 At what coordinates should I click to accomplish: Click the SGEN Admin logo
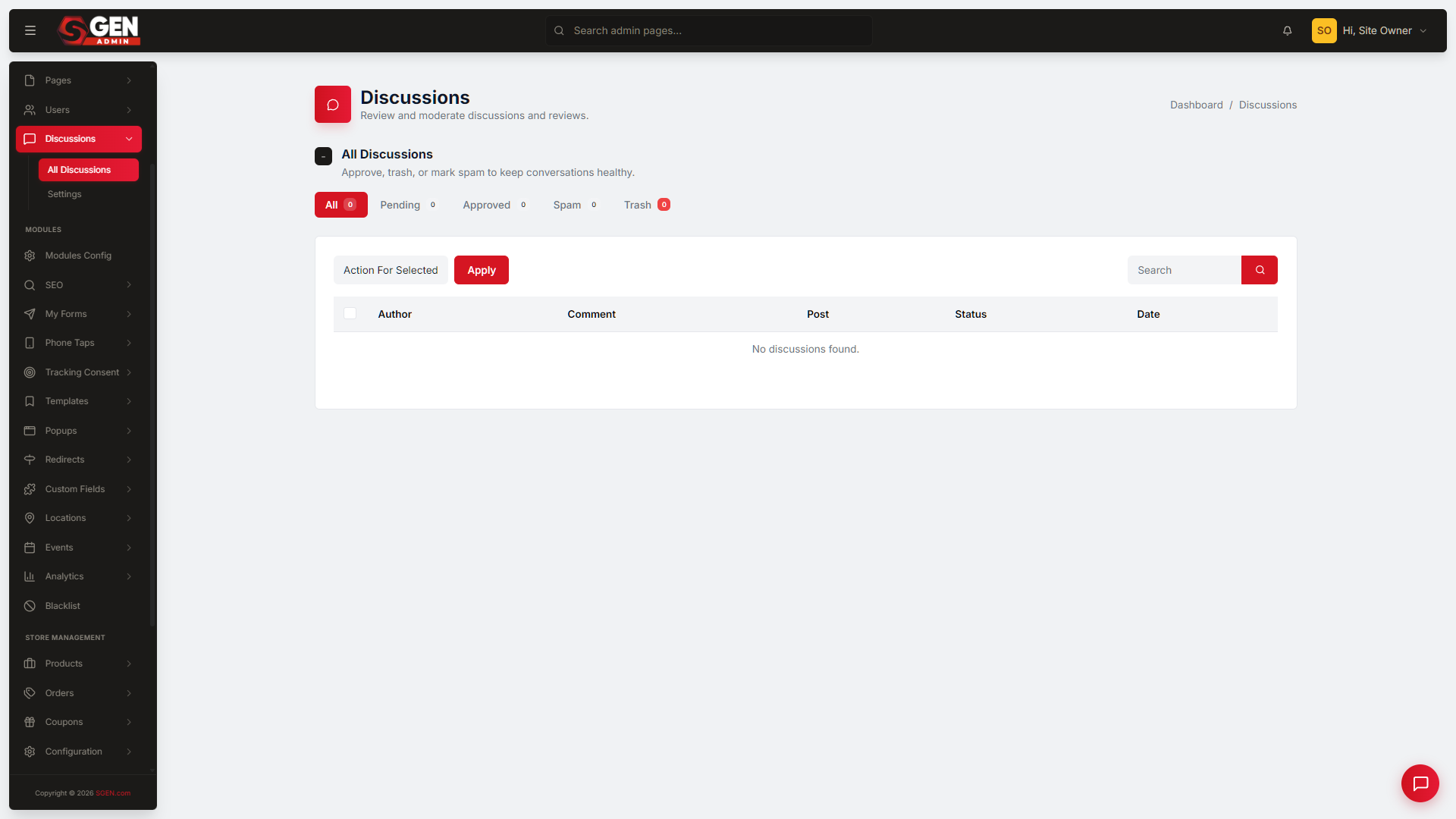[99, 30]
